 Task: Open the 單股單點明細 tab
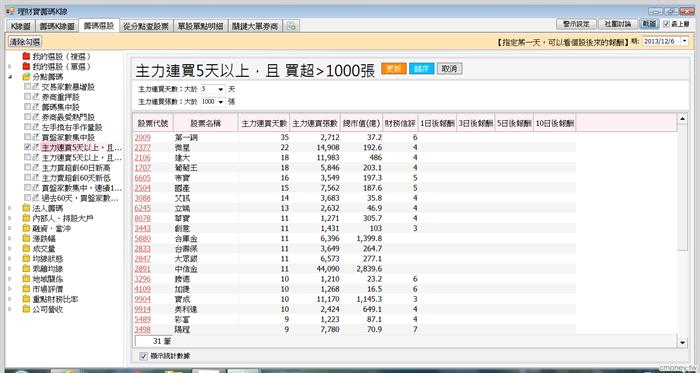pyautogui.click(x=200, y=26)
